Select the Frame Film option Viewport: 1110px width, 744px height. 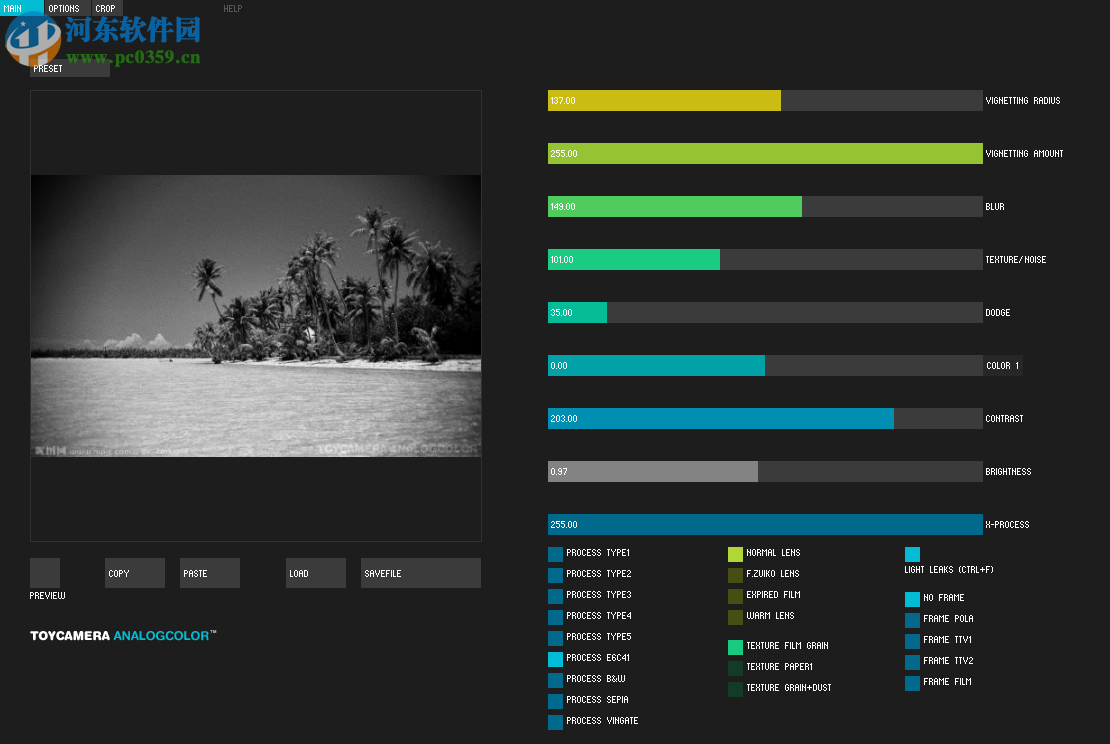912,683
